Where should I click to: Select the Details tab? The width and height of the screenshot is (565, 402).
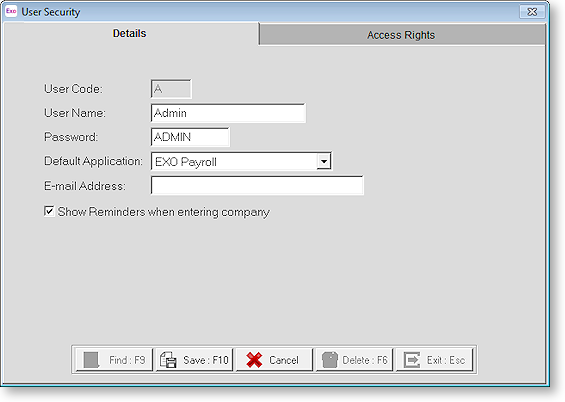coord(130,34)
